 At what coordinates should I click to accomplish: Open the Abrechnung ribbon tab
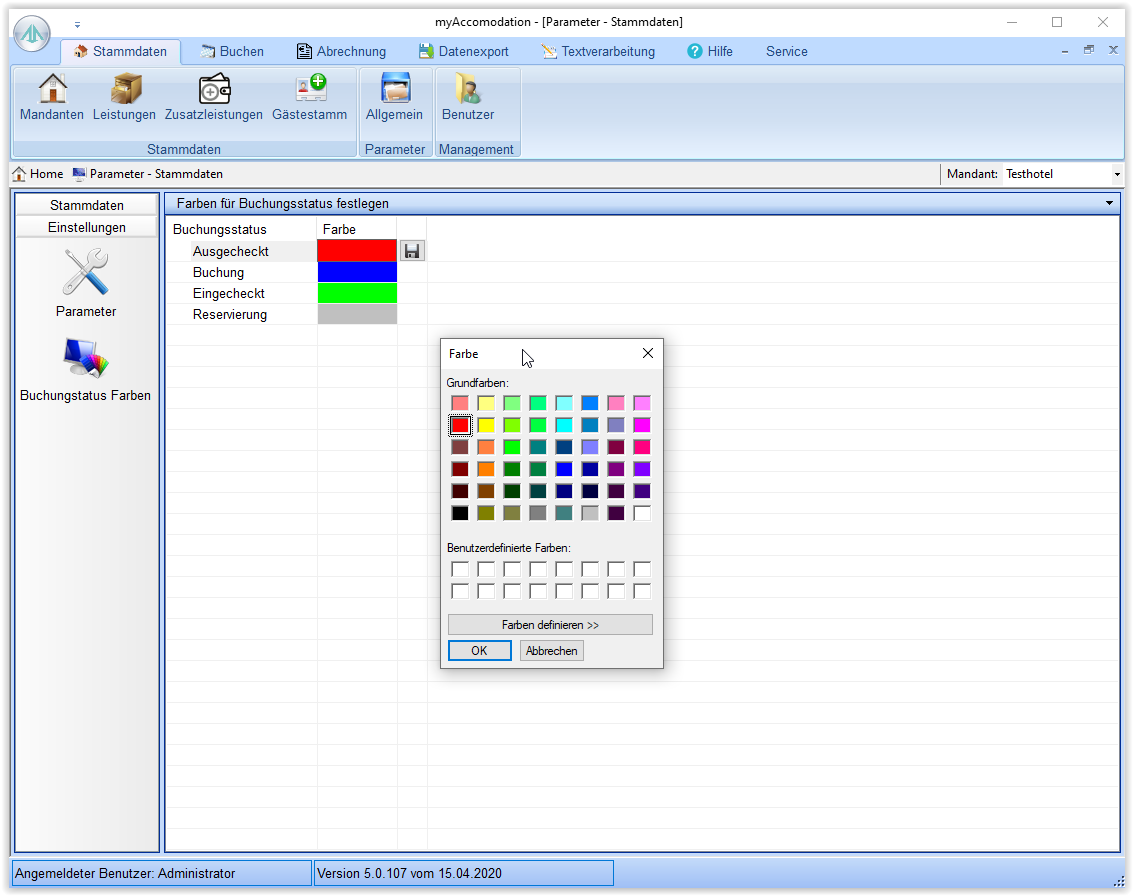coord(341,51)
